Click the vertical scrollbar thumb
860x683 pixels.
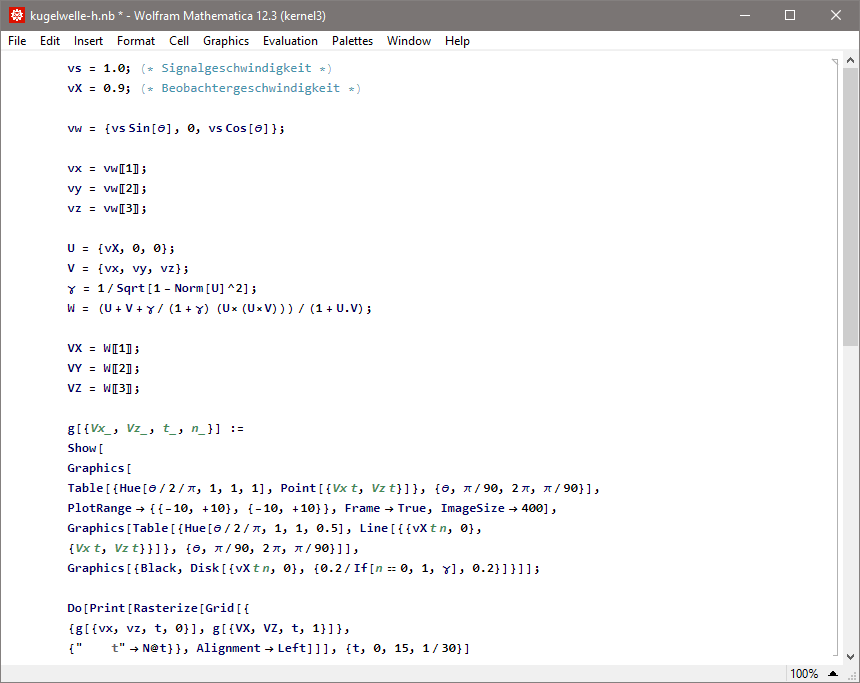tap(850, 207)
